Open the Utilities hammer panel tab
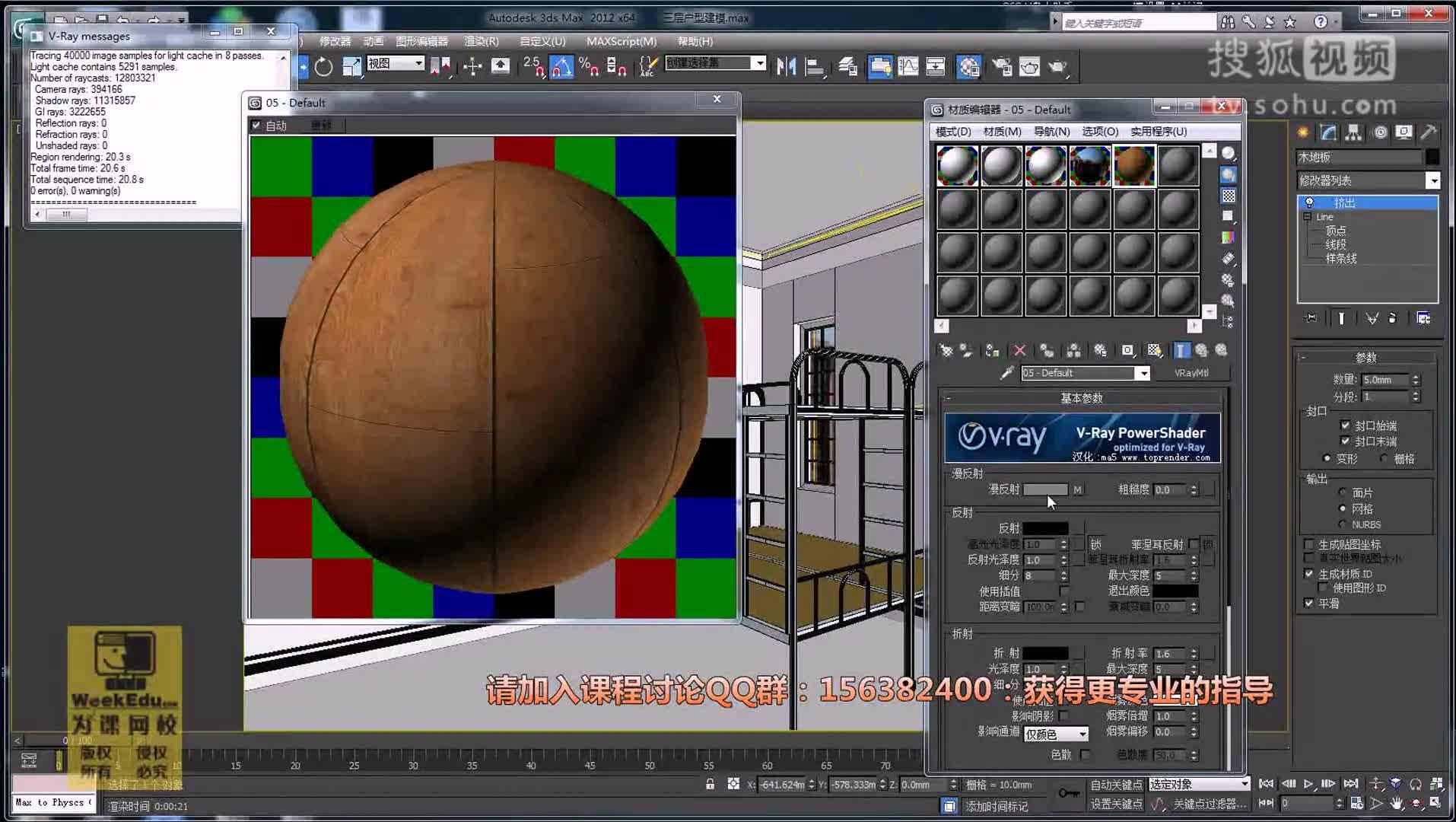This screenshot has height=822, width=1456. (1429, 132)
